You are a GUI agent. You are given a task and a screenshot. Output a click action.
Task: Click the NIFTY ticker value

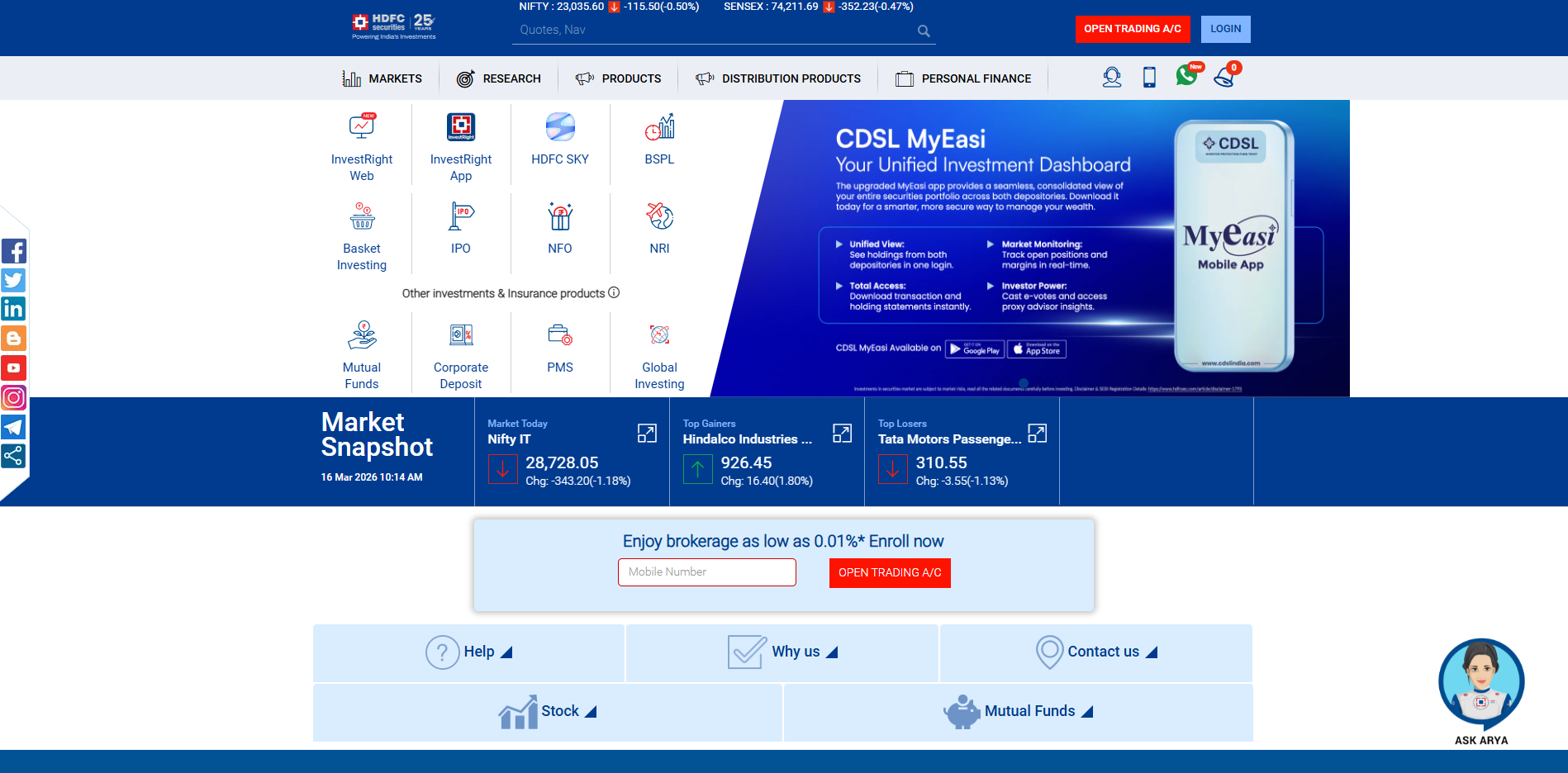[x=609, y=7]
